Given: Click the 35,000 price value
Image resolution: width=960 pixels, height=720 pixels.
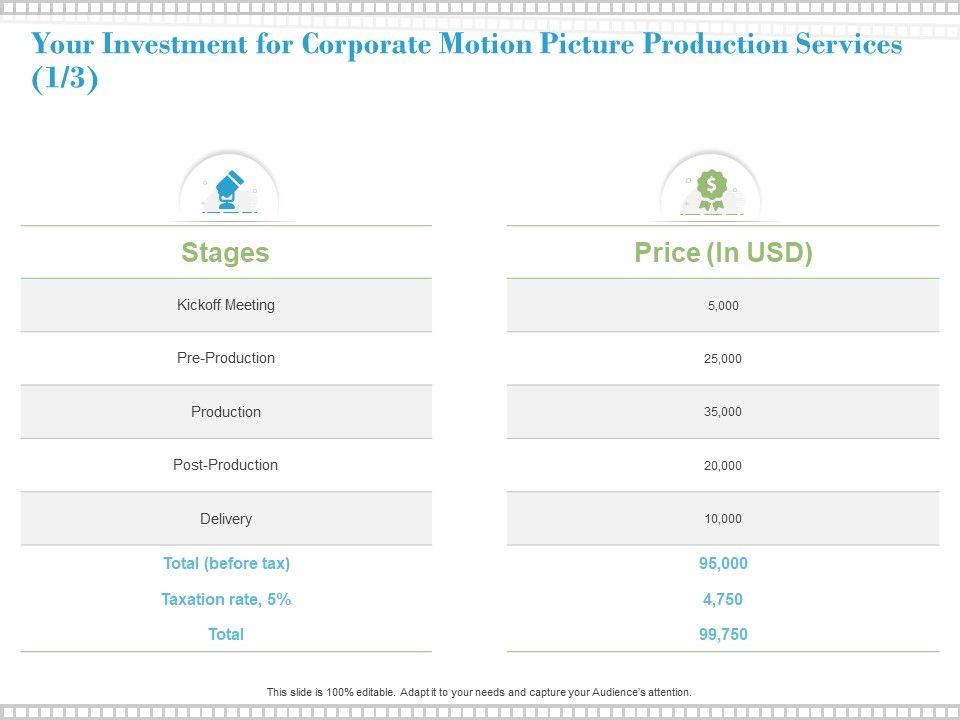Looking at the screenshot, I should click(723, 412).
